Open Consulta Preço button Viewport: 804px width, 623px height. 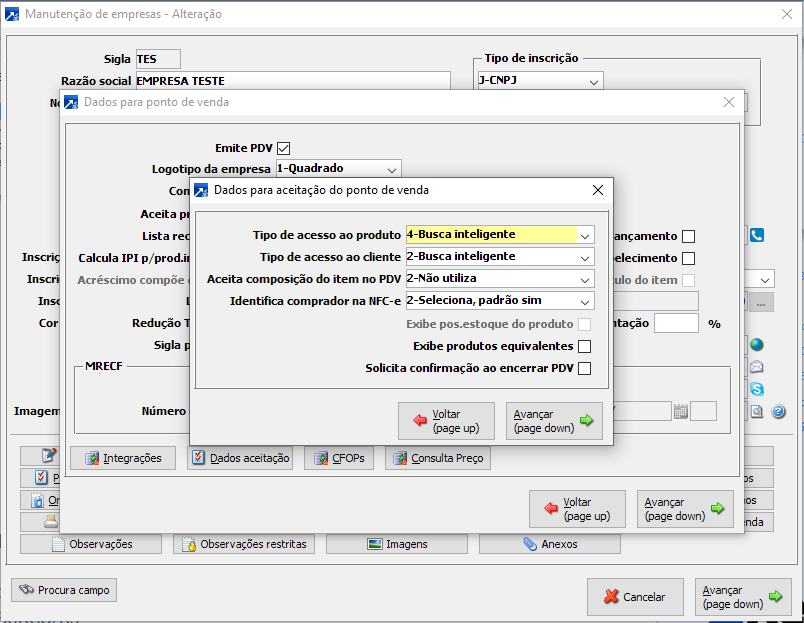(438, 458)
